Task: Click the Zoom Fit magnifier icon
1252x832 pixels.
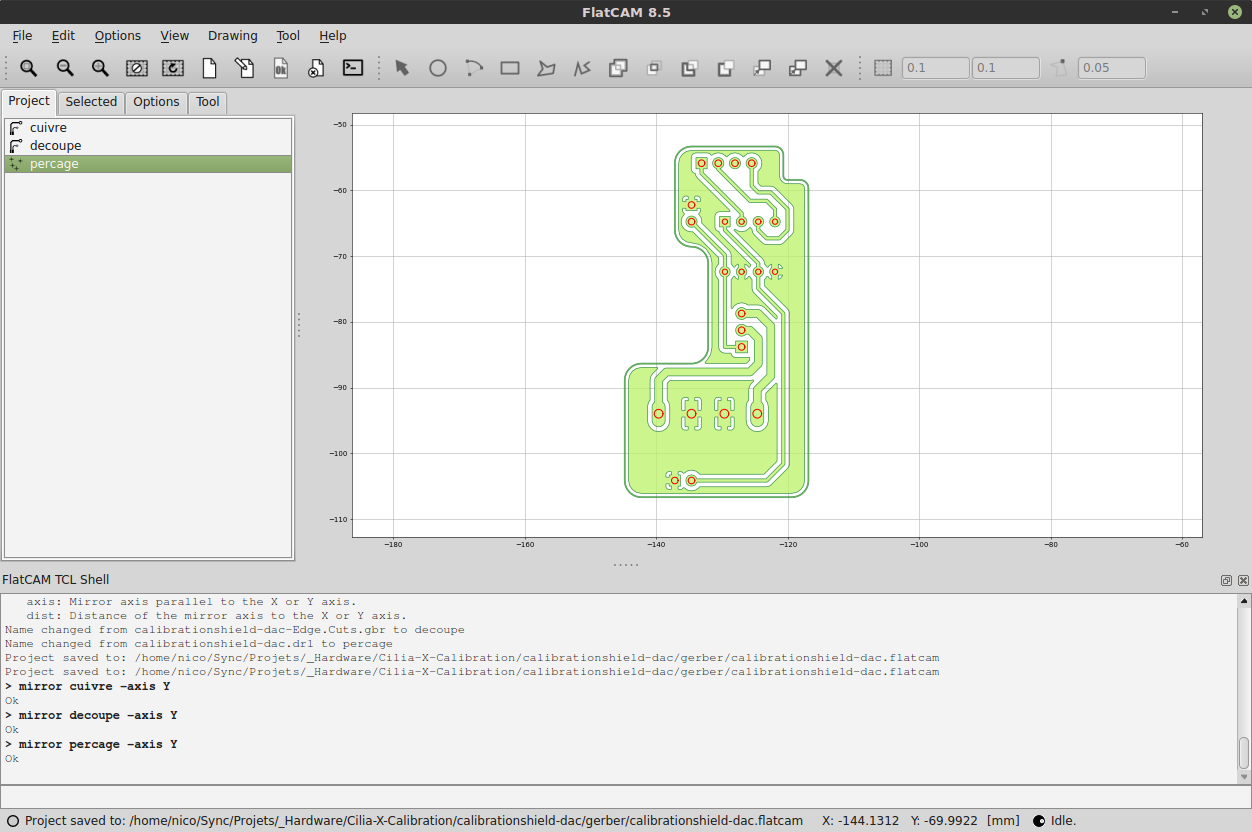Action: click(28, 68)
